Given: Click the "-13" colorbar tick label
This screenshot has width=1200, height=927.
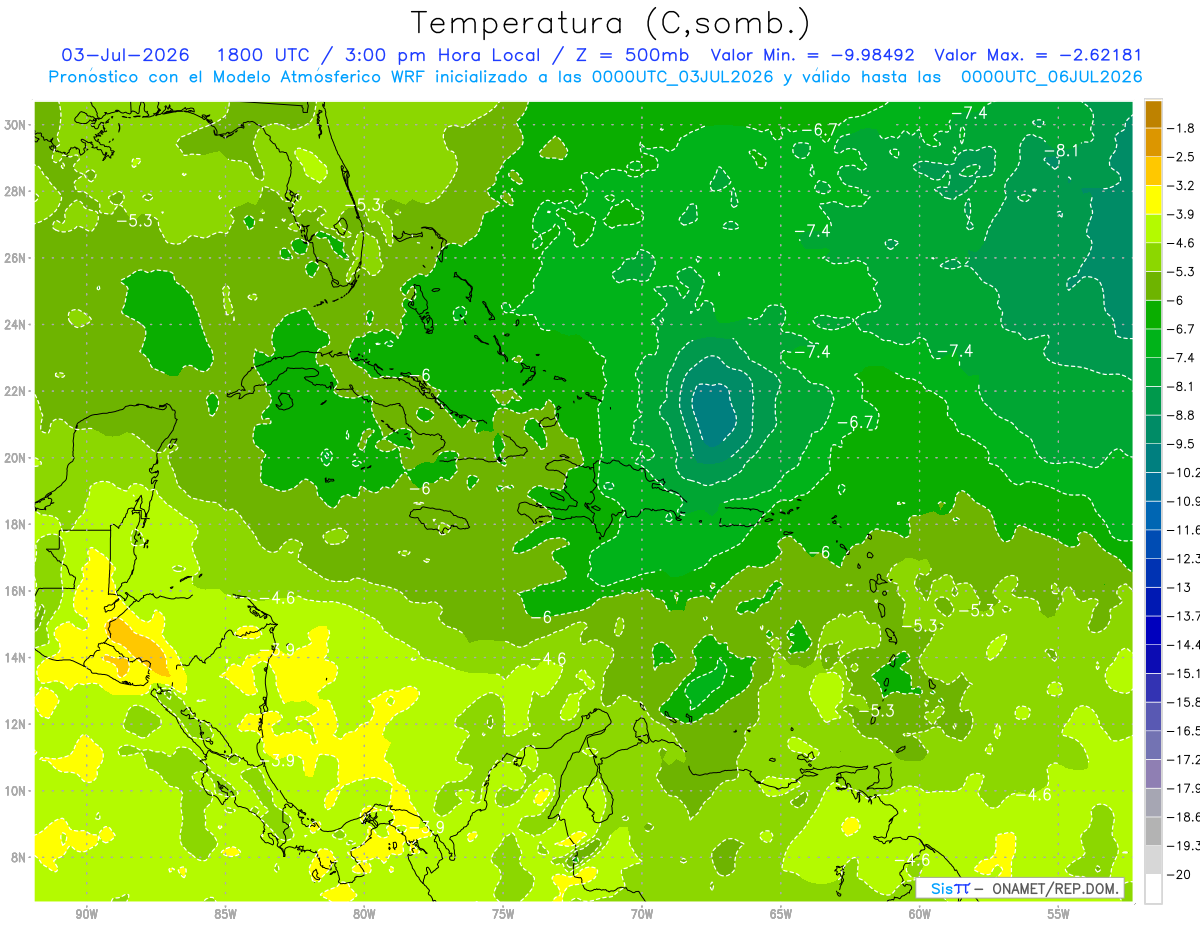Looking at the screenshot, I should tap(1179, 587).
